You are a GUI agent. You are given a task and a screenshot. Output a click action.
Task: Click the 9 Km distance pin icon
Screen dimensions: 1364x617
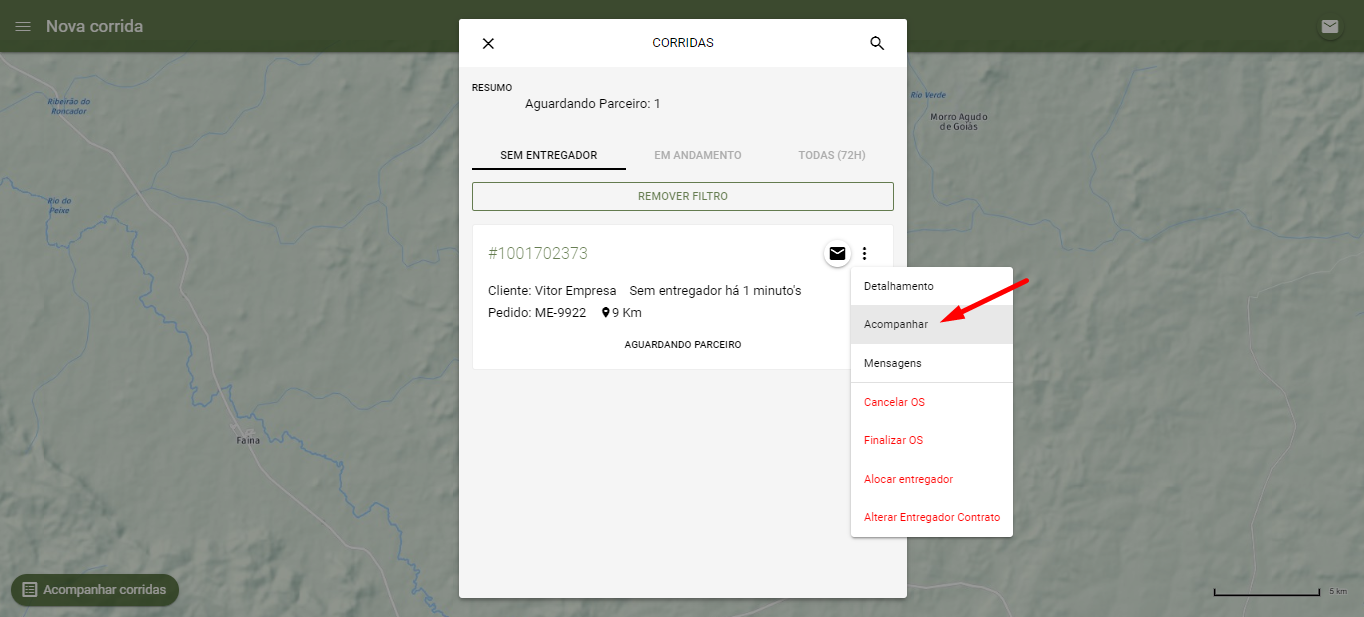click(x=605, y=313)
